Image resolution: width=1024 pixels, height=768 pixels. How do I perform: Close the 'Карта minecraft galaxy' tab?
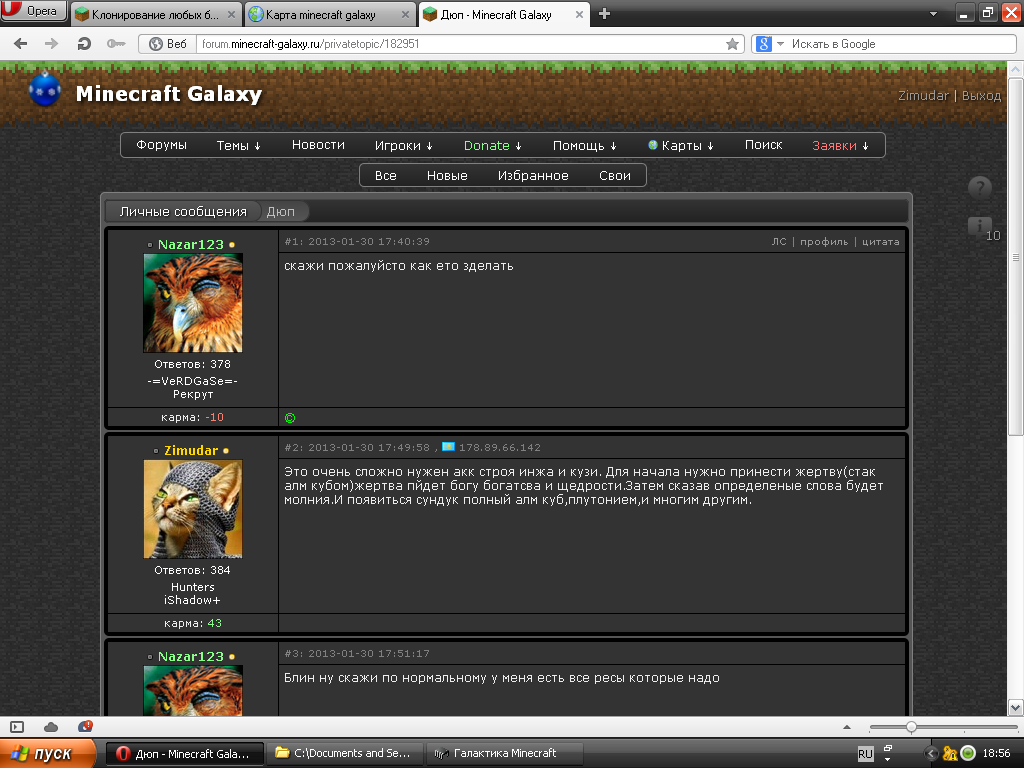tap(406, 14)
